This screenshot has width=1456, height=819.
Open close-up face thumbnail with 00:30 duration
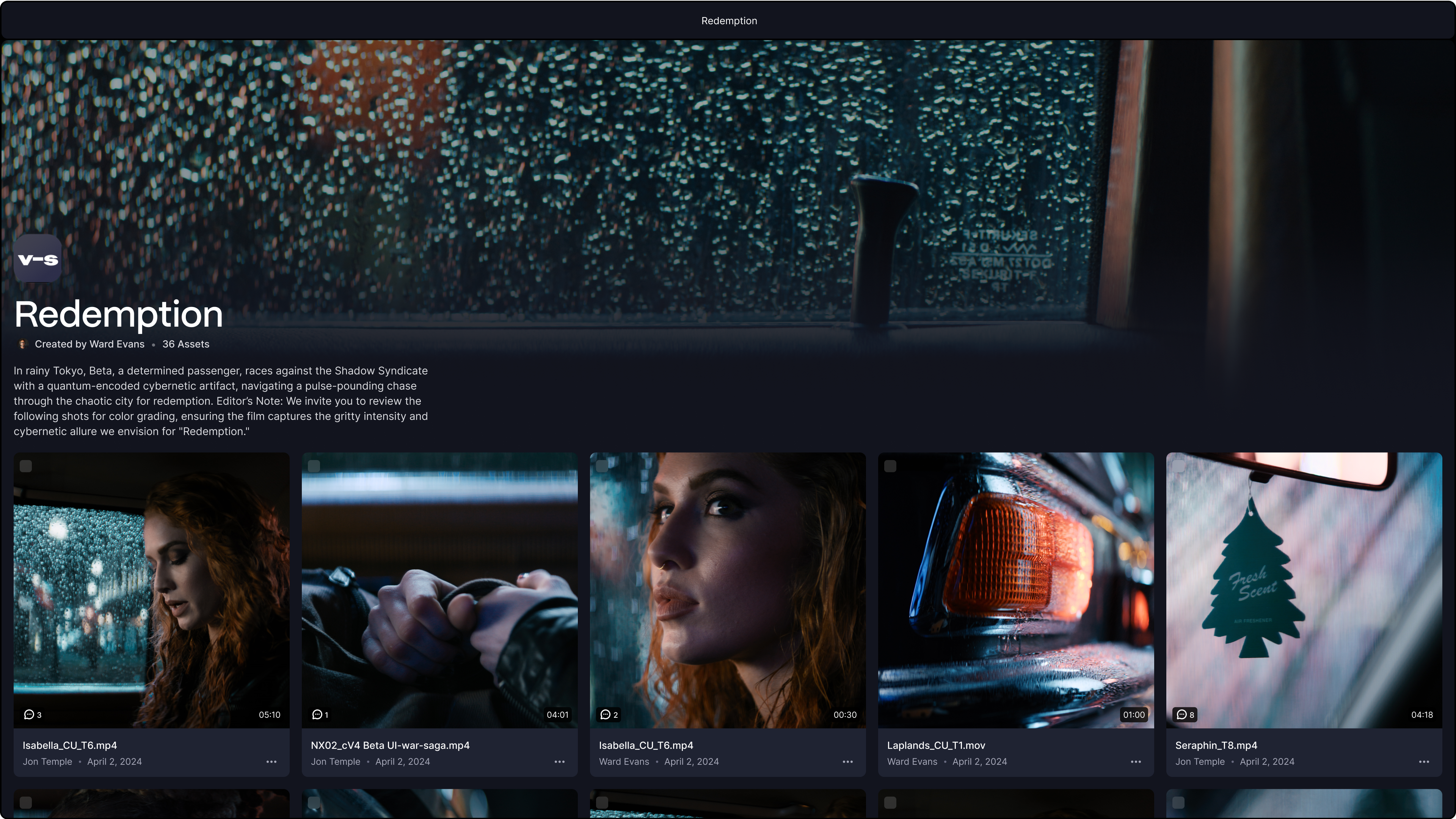coord(728,590)
